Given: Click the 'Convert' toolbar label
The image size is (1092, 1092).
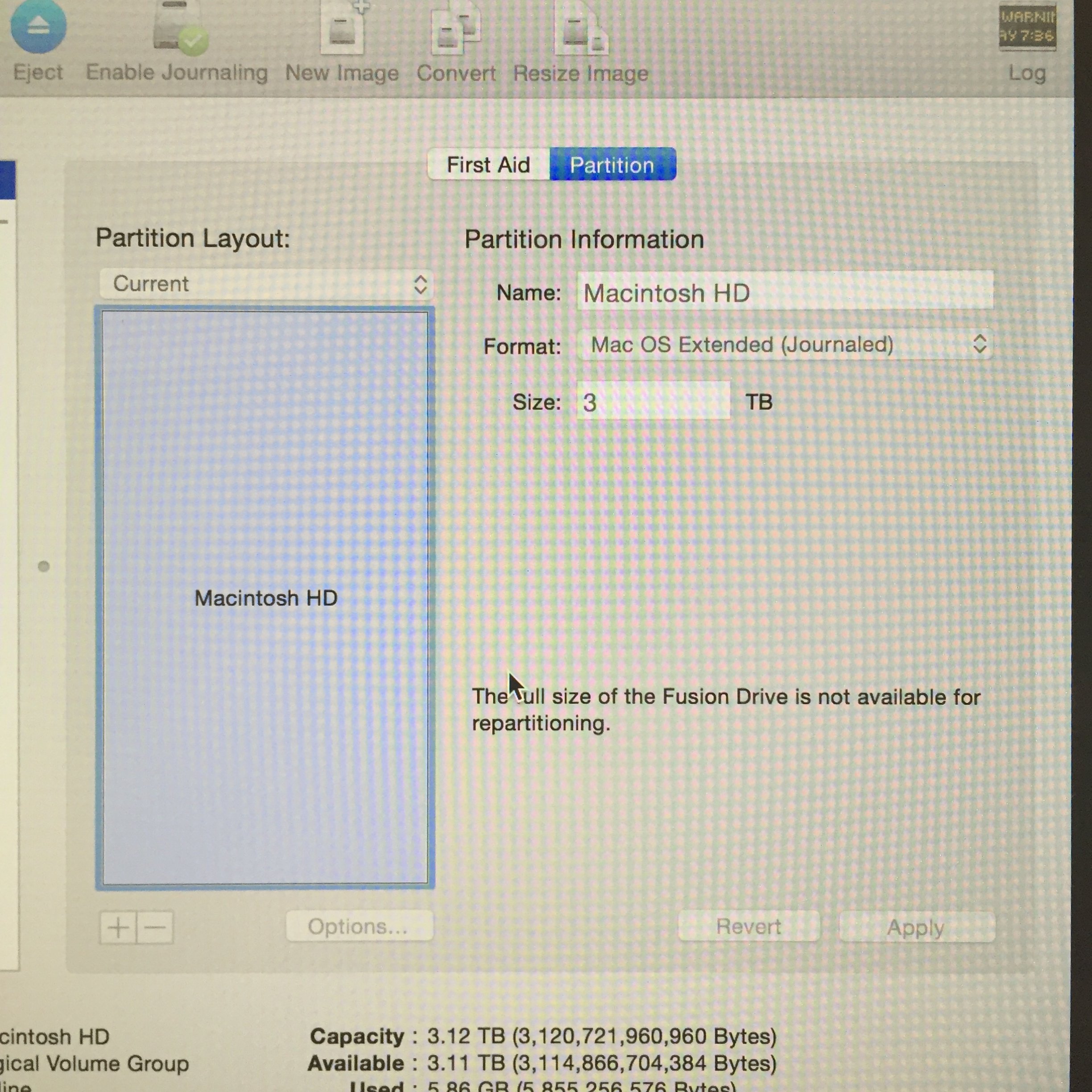Looking at the screenshot, I should point(456,74).
